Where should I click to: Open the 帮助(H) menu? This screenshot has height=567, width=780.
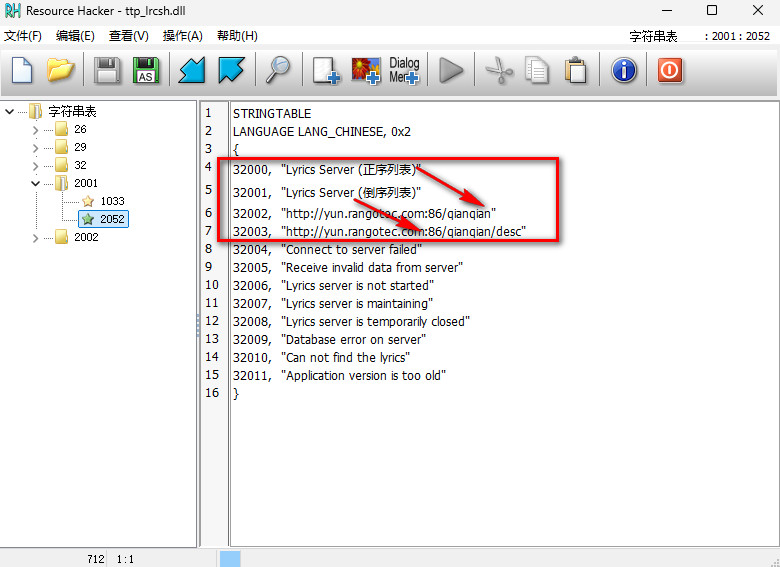tap(237, 36)
